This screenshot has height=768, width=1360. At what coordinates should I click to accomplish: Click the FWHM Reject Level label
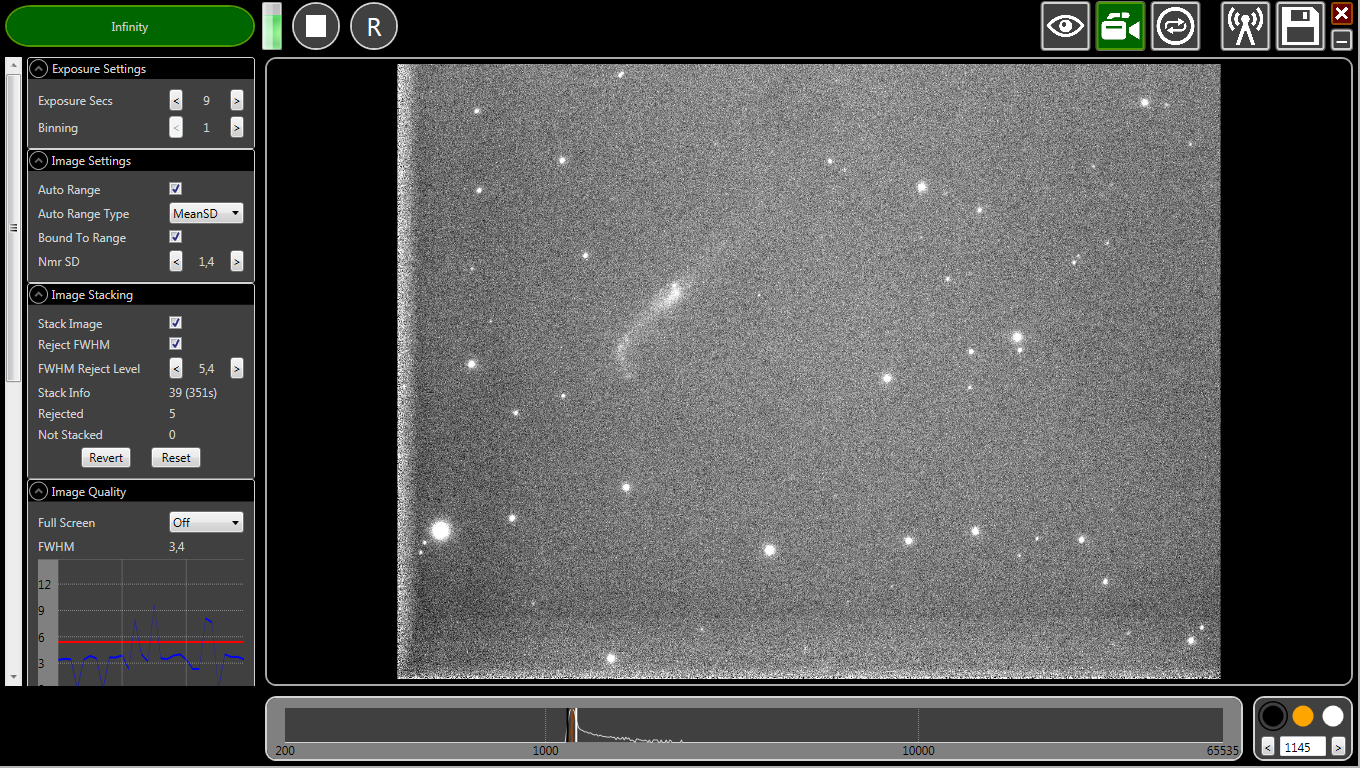(x=89, y=369)
